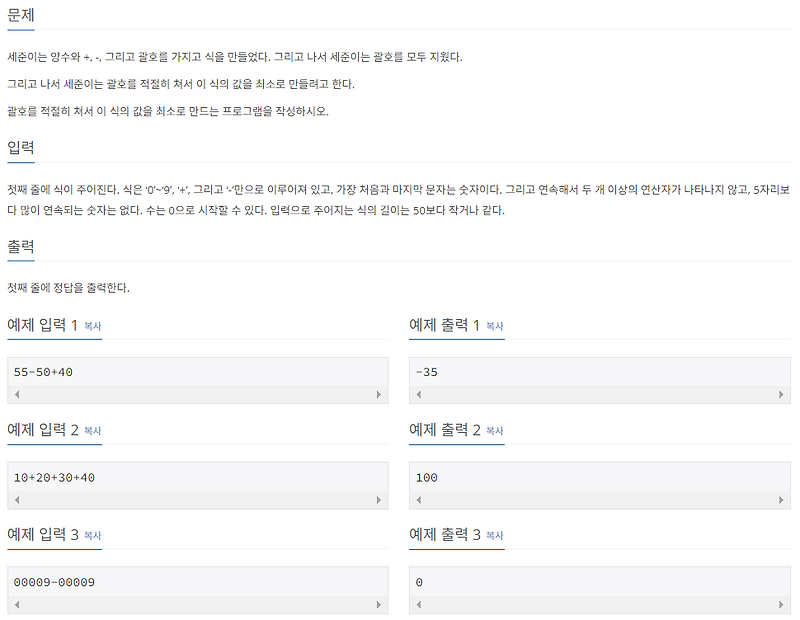Select the sample output 0
The width and height of the screenshot is (800, 620).
(419, 582)
